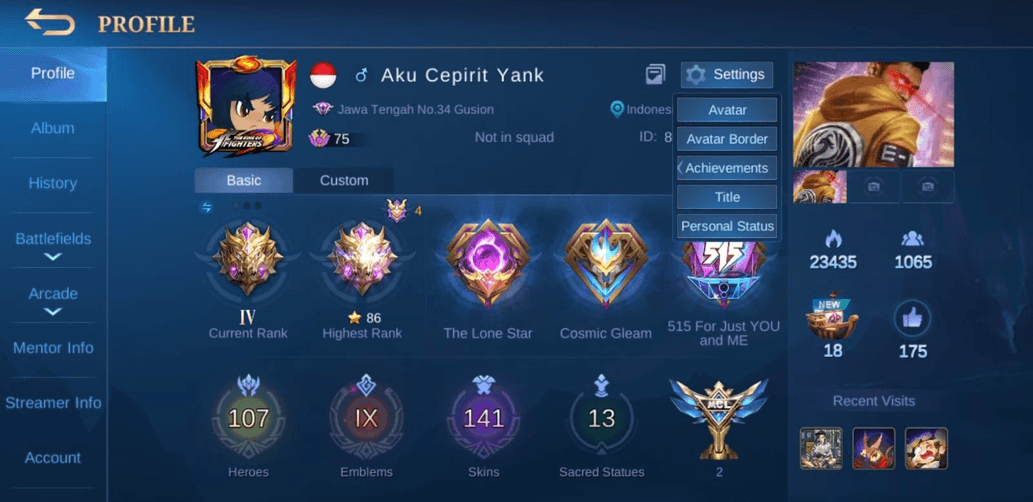
Task: Select the Personal Status option
Action: [727, 226]
